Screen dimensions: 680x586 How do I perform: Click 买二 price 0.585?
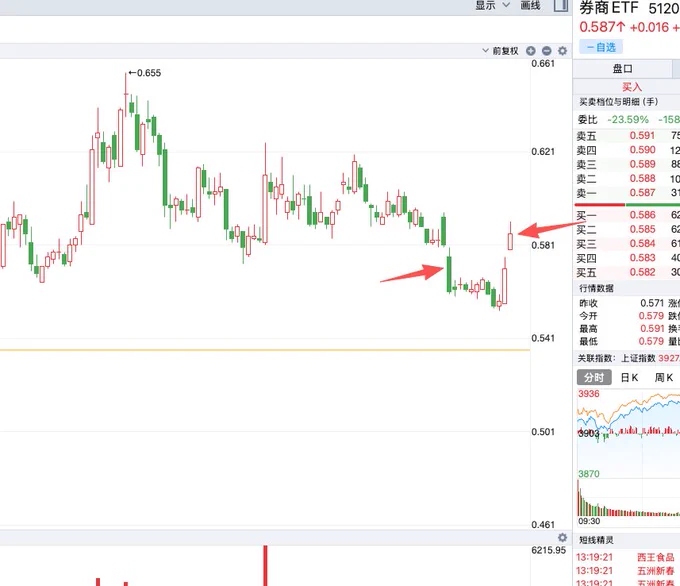[642, 229]
